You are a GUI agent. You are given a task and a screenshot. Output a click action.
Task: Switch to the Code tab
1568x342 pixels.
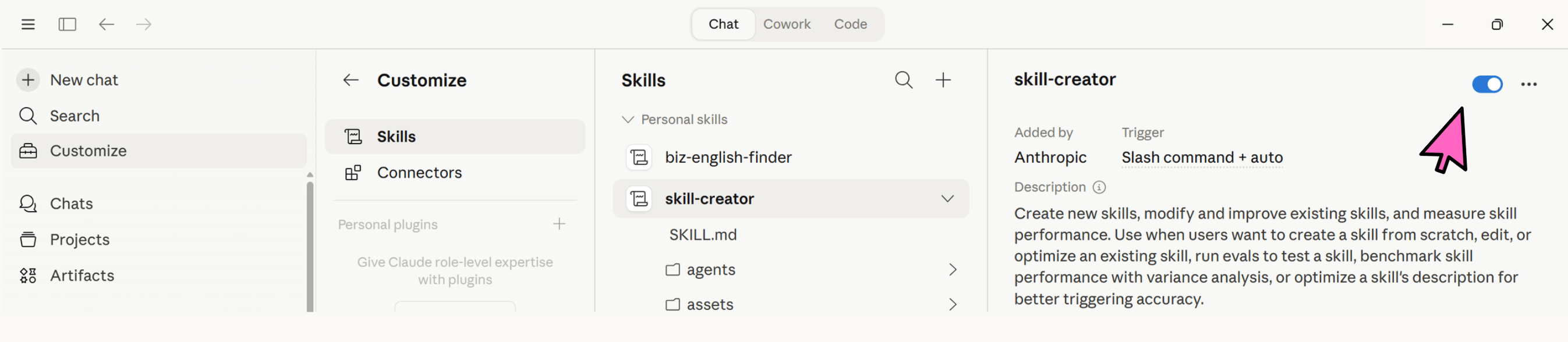850,24
